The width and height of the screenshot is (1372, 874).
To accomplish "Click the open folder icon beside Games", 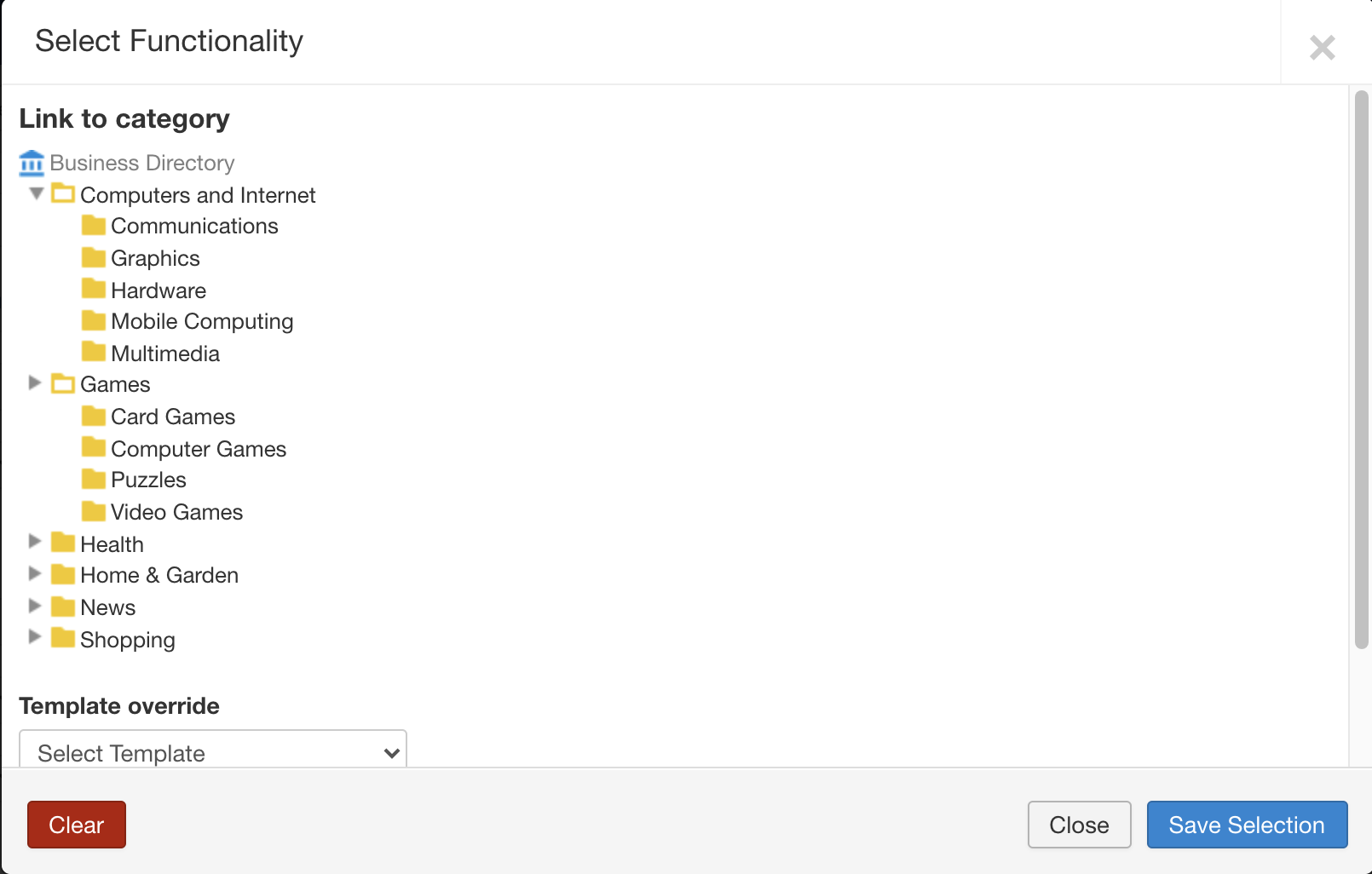I will (63, 384).
